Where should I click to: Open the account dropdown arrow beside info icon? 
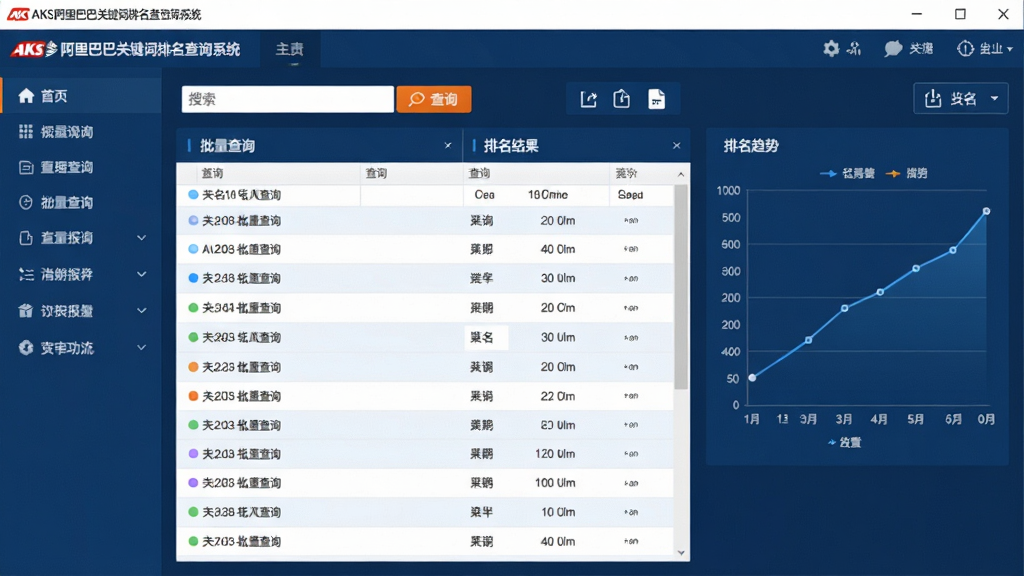coord(1010,49)
